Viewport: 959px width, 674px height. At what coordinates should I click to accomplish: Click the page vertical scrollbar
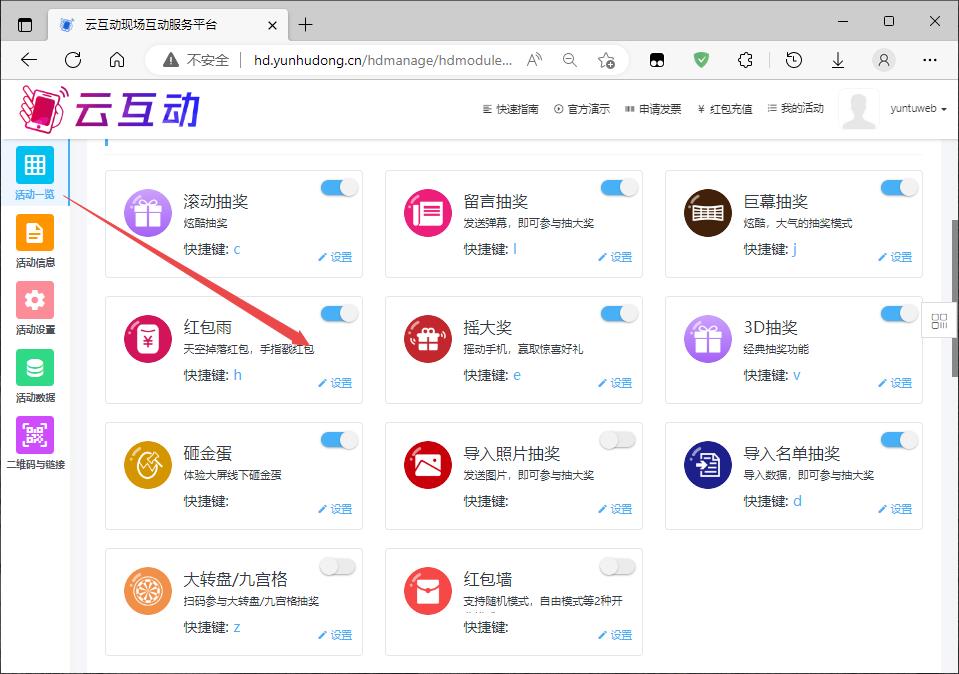[953, 300]
